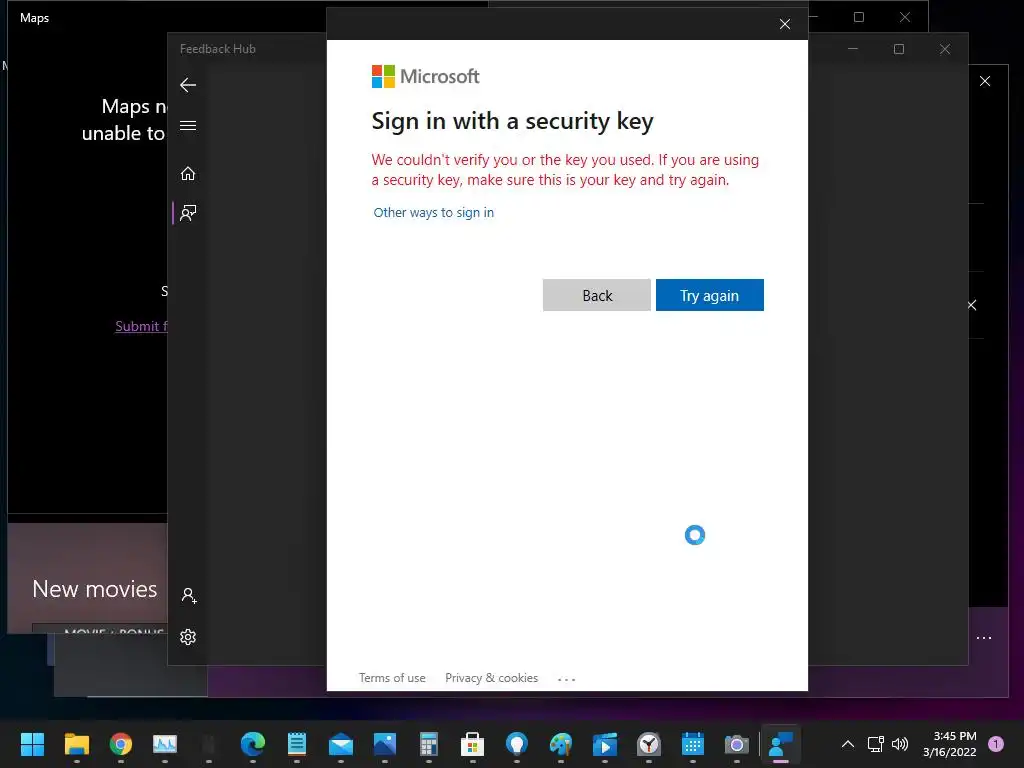Click the ellipsis menu in the purple background window

(984, 638)
